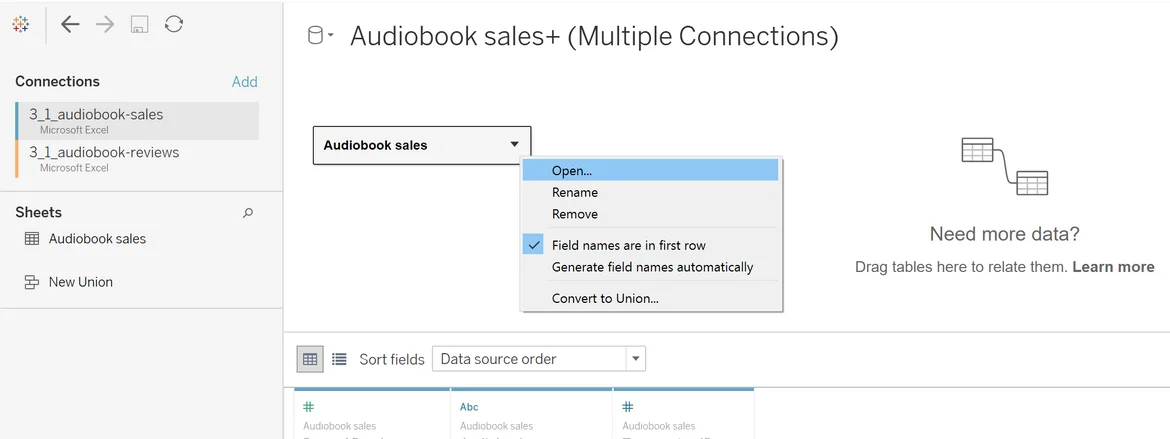Viewport: 1170px width, 439px height.
Task: Switch to metadata list view
Action: coord(339,359)
